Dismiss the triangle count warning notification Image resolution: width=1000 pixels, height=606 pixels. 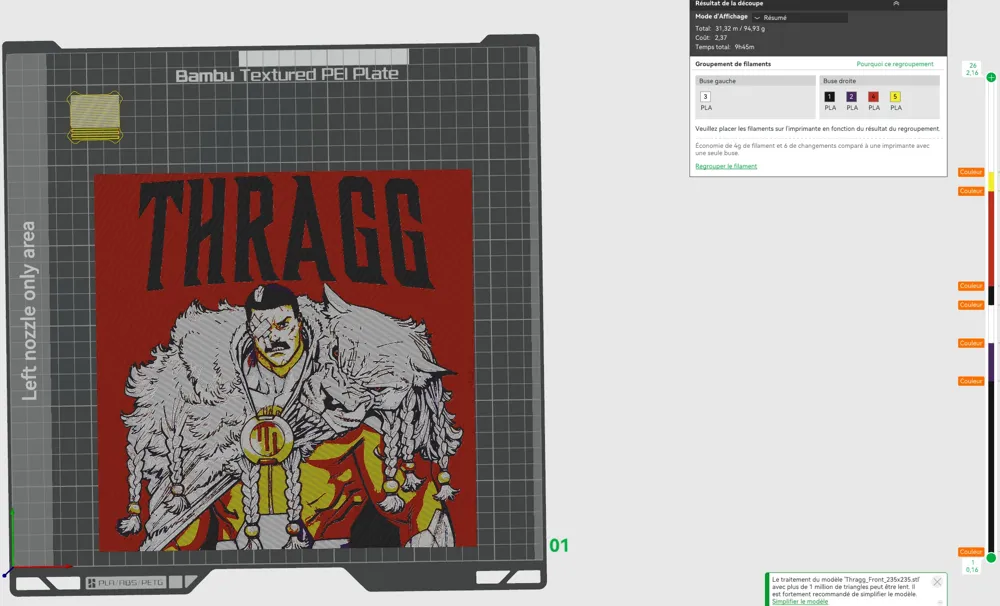click(x=937, y=582)
